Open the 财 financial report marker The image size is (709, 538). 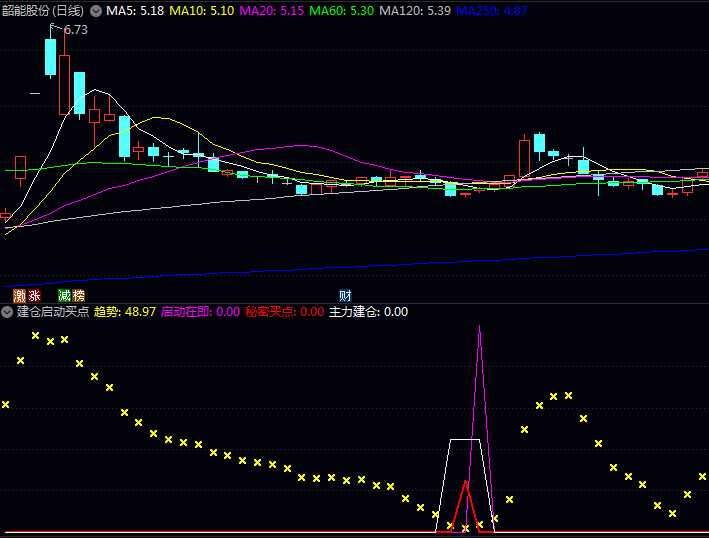point(345,296)
